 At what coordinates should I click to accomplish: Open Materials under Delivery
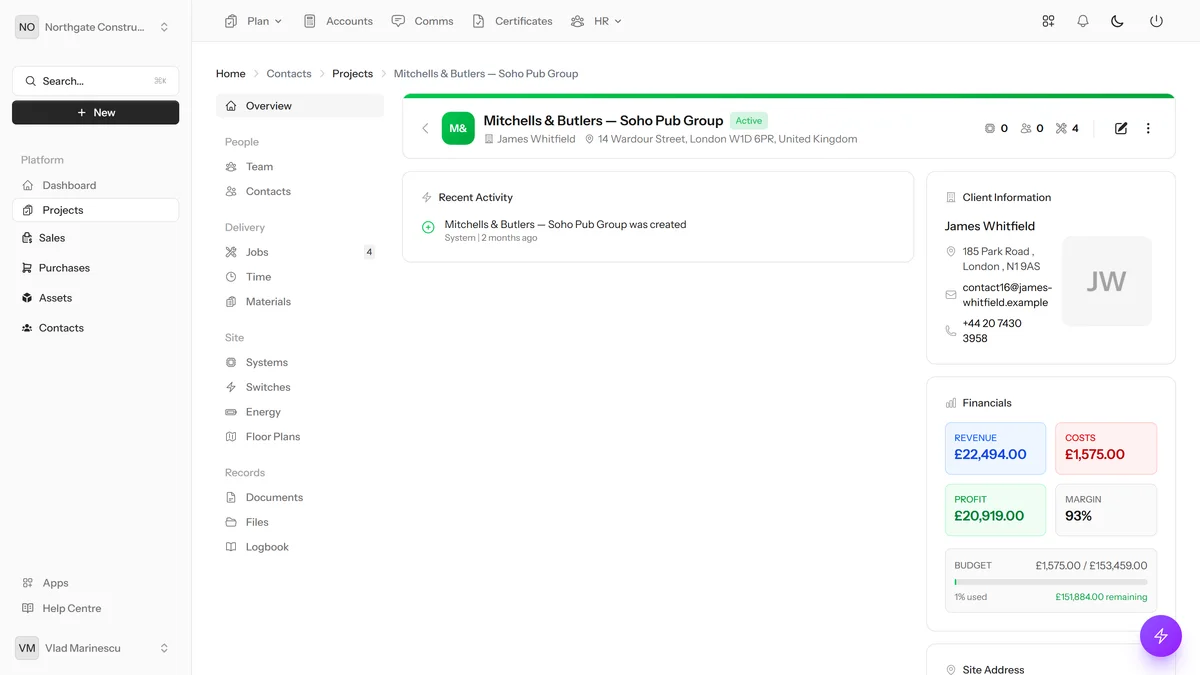click(x=300, y=301)
